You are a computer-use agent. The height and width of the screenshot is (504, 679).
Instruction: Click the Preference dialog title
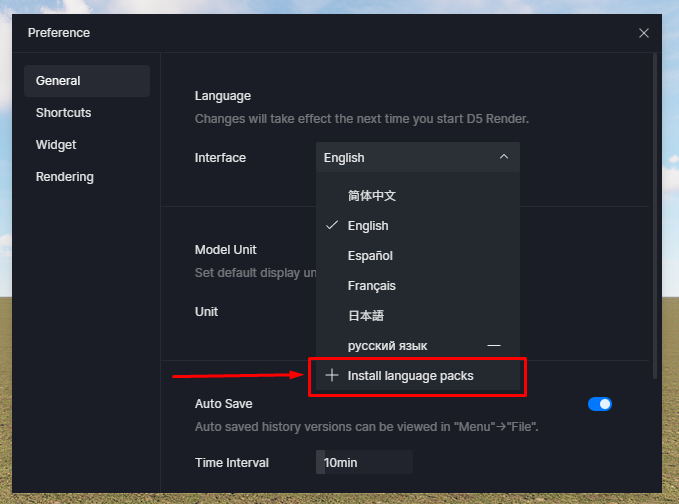(59, 33)
